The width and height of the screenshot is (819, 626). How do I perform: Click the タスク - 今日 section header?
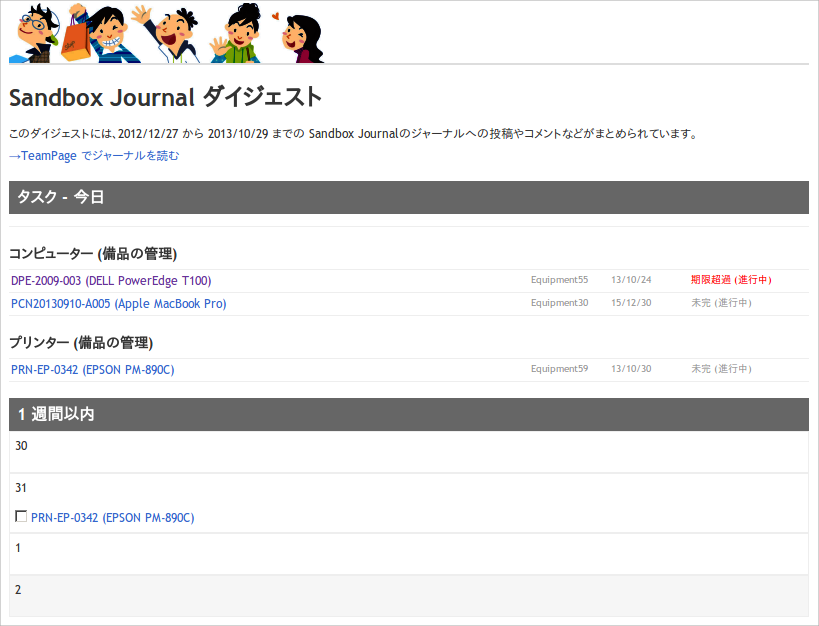pyautogui.click(x=58, y=197)
